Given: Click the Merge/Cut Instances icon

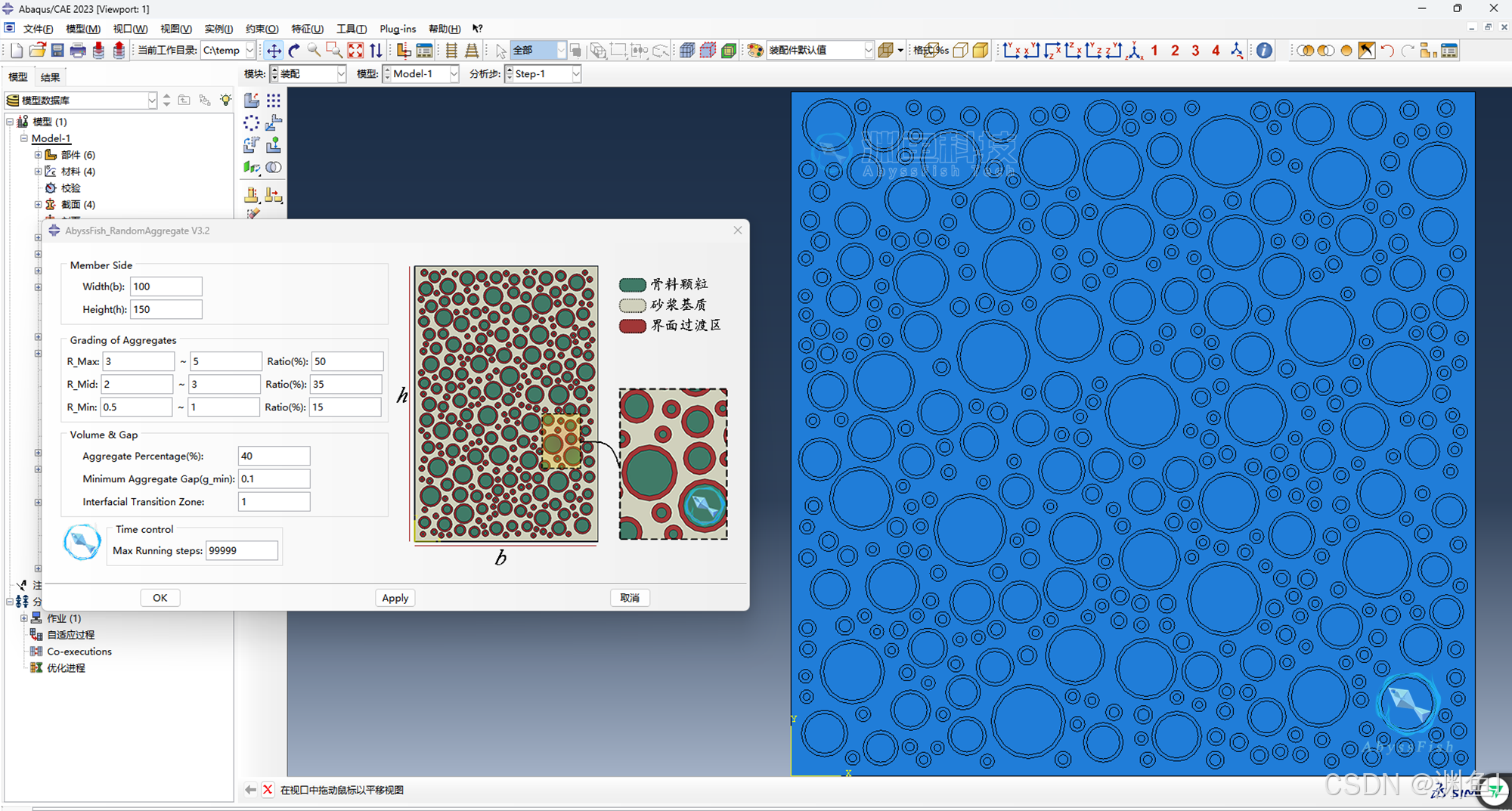Looking at the screenshot, I should point(274,167).
